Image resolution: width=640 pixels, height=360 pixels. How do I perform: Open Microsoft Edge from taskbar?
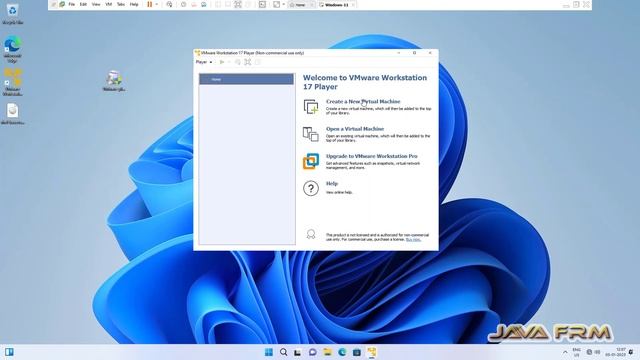coord(342,352)
